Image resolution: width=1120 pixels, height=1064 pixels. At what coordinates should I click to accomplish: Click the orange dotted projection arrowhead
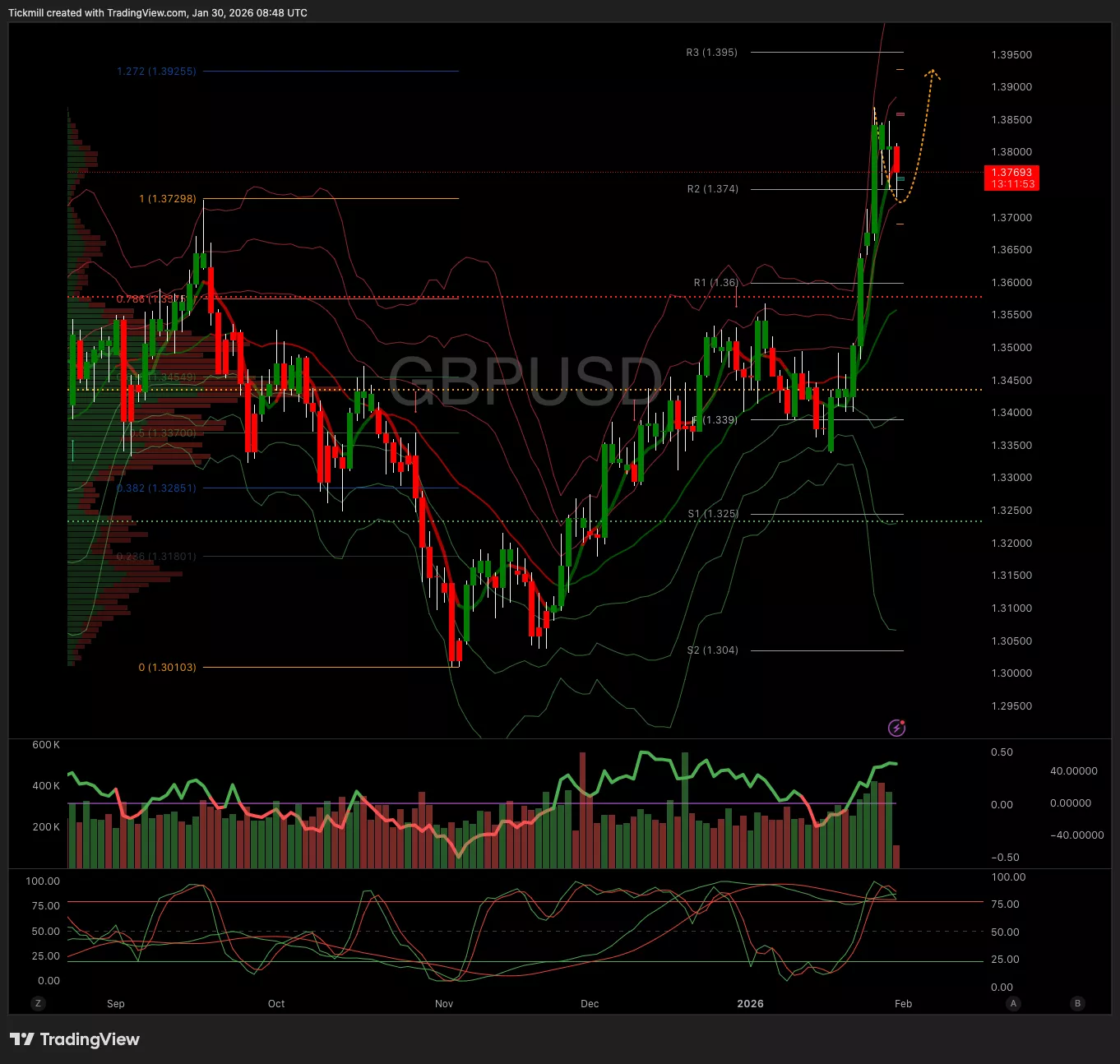pyautogui.click(x=932, y=74)
